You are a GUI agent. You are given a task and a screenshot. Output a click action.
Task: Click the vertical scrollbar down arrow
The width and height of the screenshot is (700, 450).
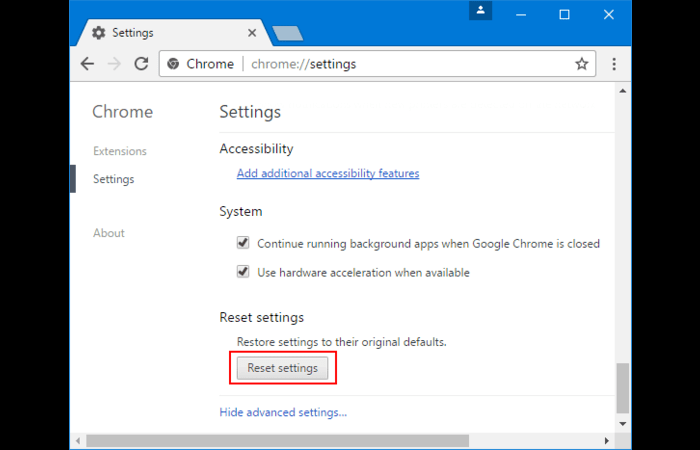point(622,424)
